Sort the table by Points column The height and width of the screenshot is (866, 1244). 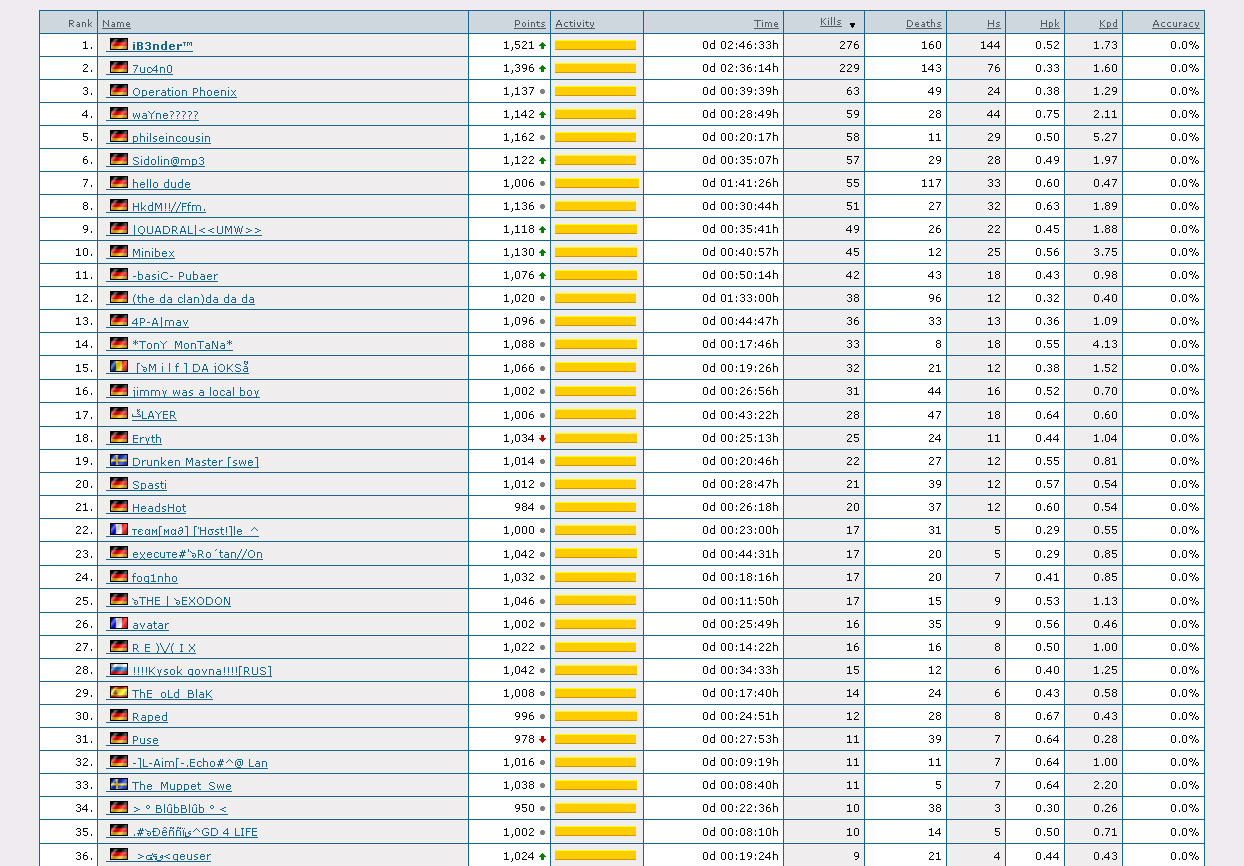[529, 23]
